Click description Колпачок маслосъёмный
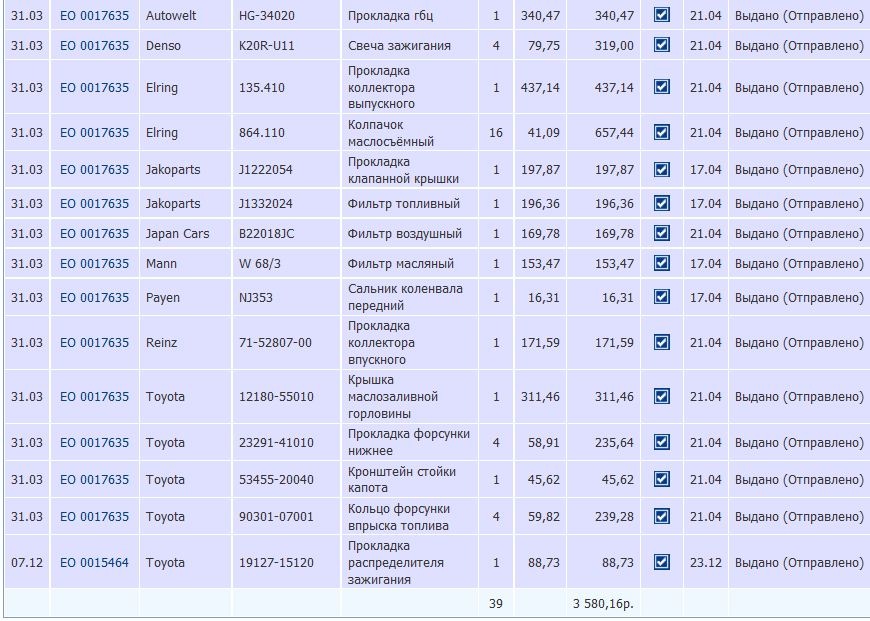870x621 pixels. 391,133
